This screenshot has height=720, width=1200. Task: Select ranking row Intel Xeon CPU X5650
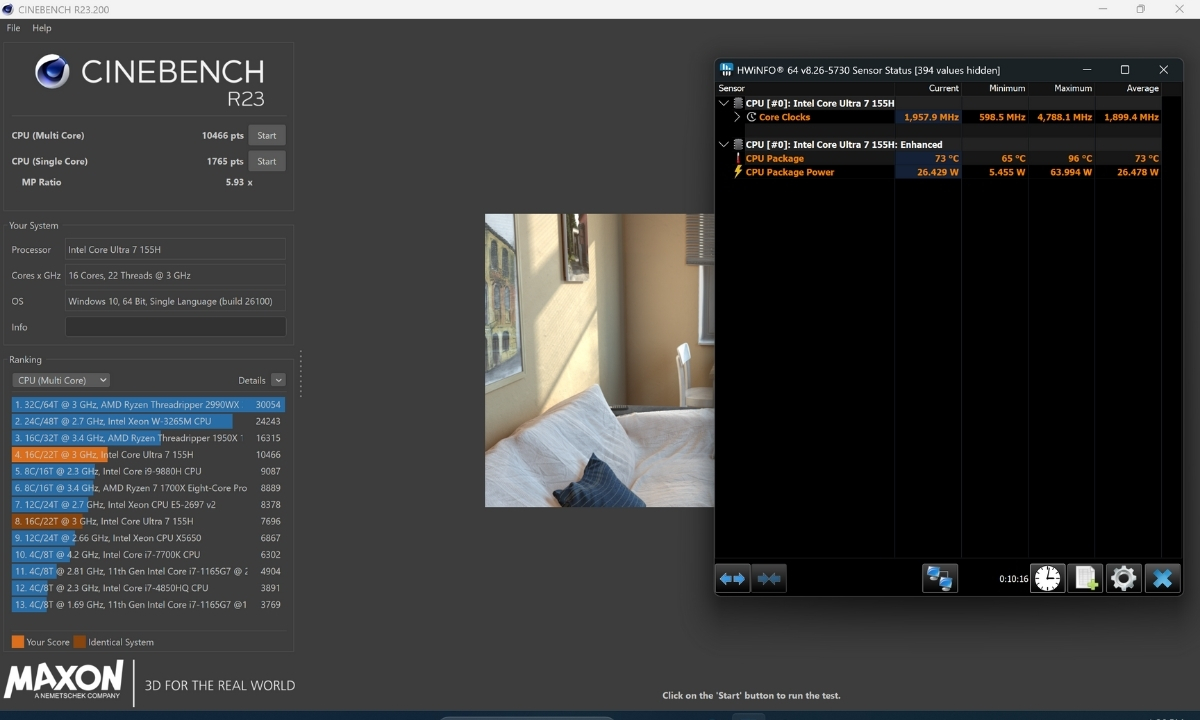coord(148,538)
